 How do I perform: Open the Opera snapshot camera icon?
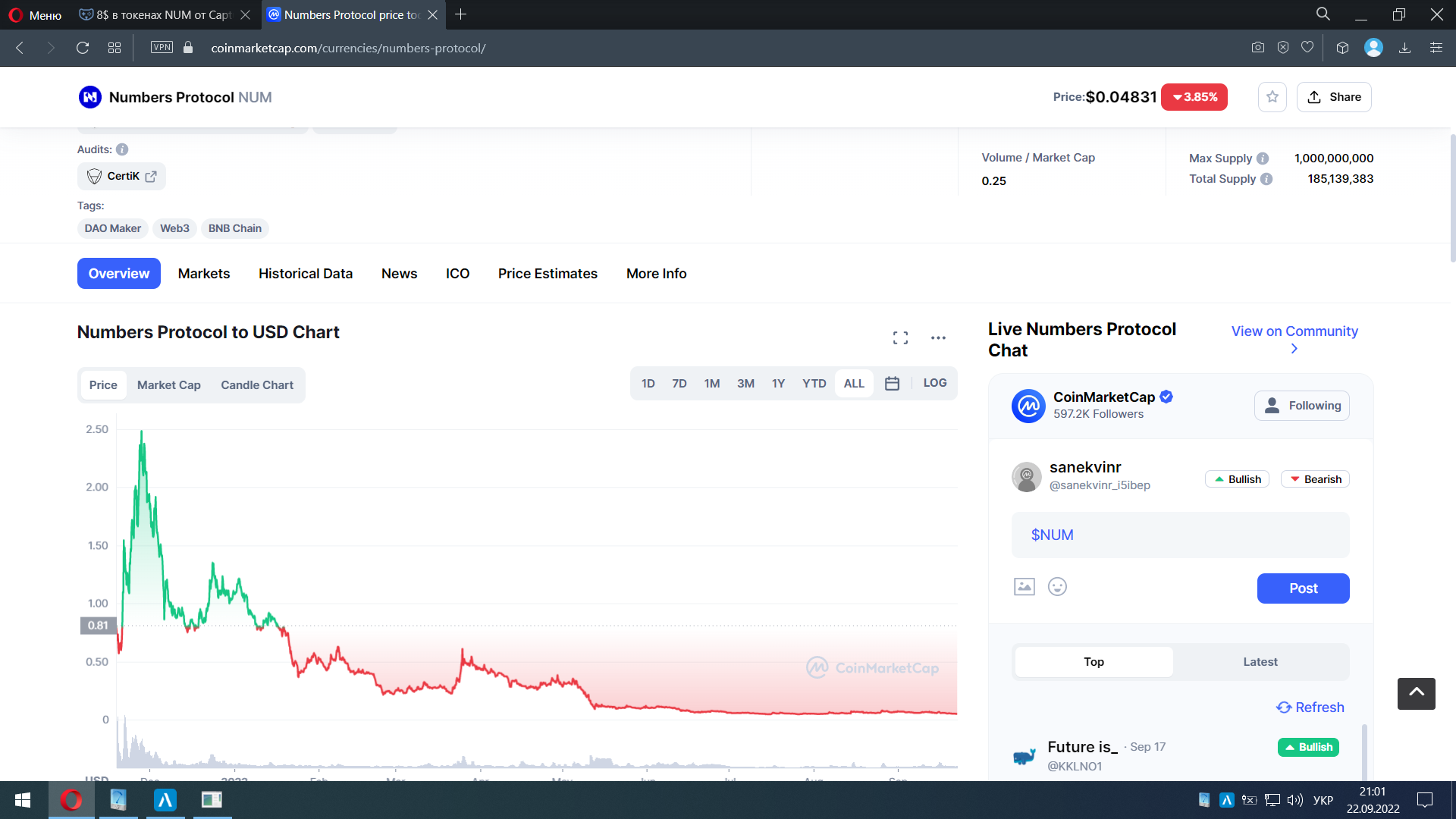(x=1258, y=48)
